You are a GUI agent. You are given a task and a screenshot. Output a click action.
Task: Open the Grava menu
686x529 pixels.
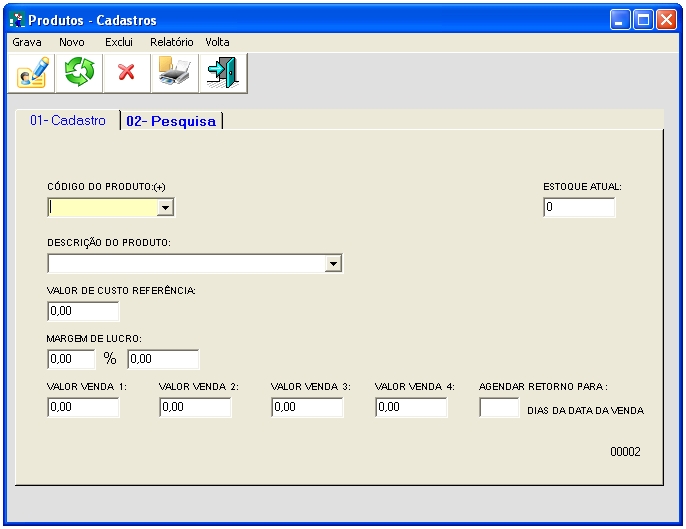27,43
